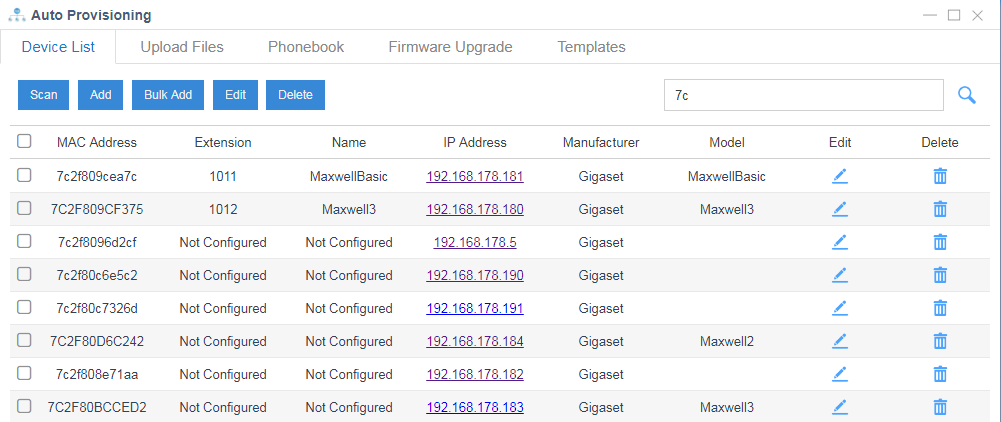
Task: Open IP link 192.168.178.184
Action: (475, 342)
